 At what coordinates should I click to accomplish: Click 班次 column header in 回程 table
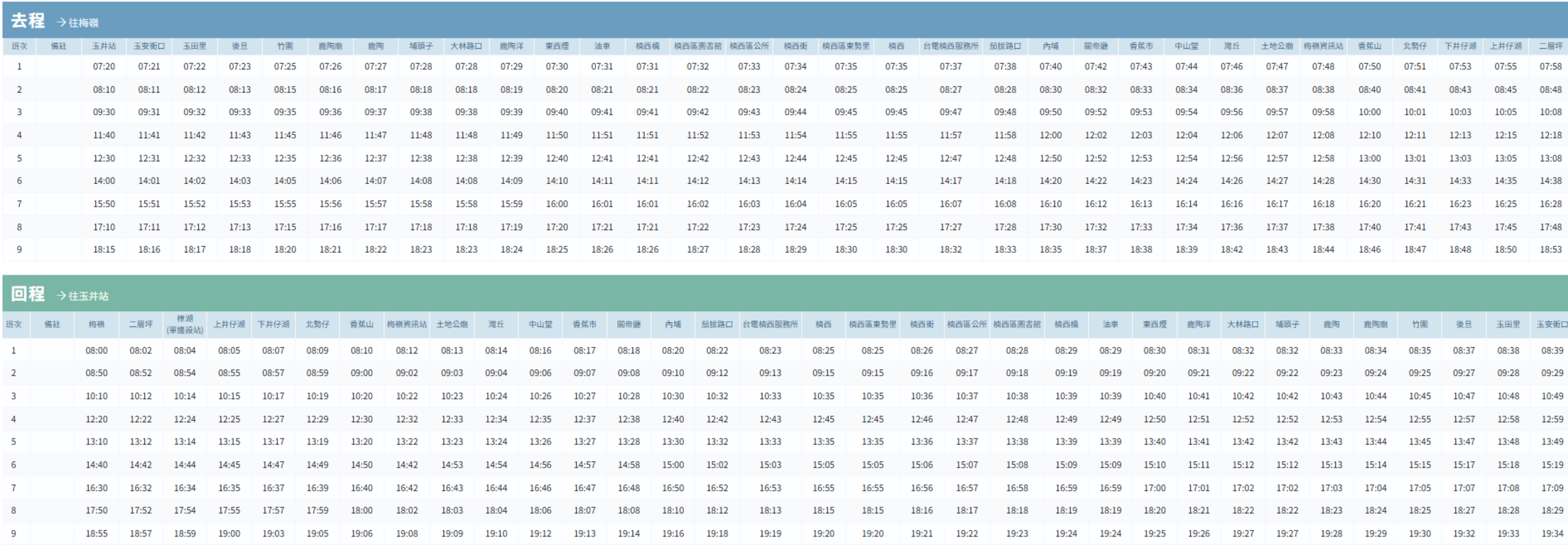(x=13, y=324)
